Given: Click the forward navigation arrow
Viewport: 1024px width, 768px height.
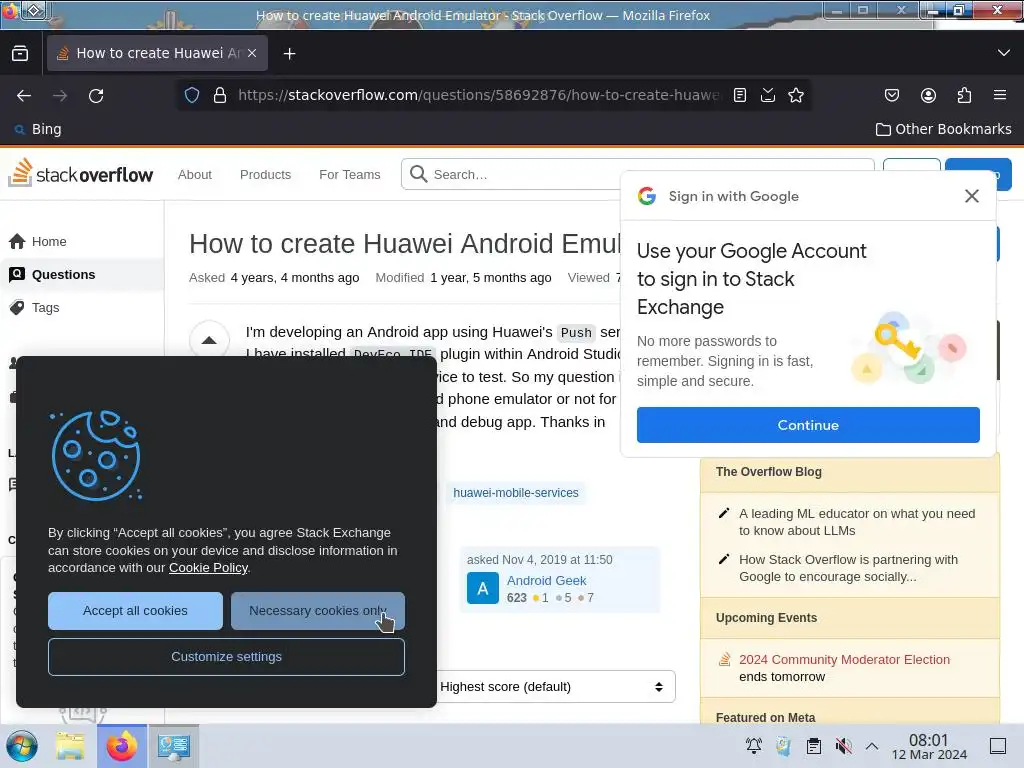Looking at the screenshot, I should (60, 95).
